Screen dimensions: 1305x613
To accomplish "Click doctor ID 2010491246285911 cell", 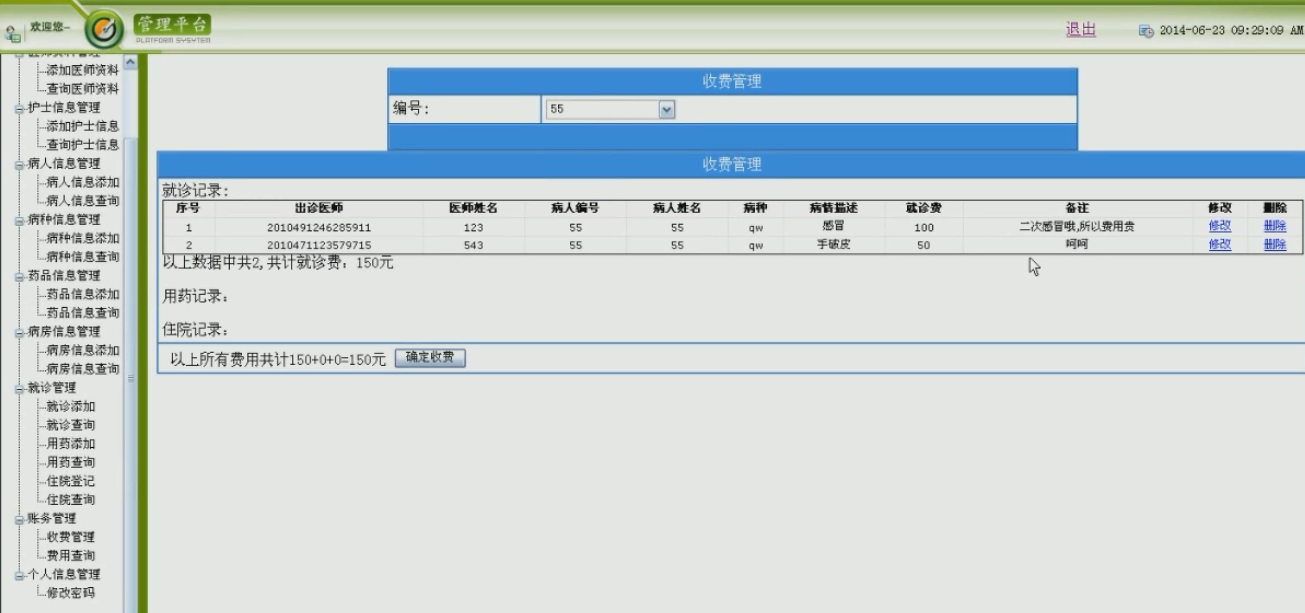I will point(319,227).
